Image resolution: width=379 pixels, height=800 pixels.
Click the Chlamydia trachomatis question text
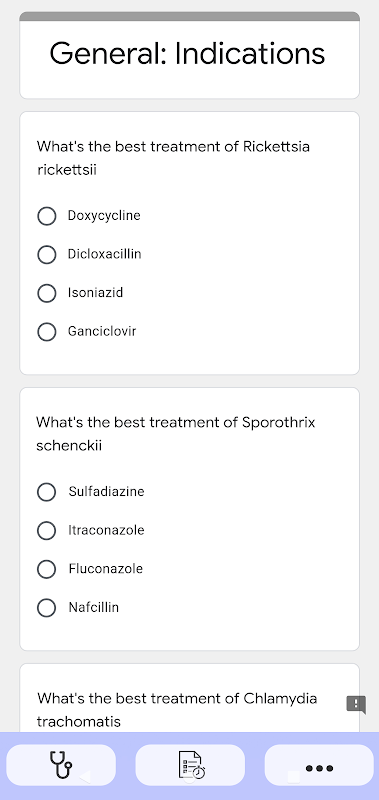click(x=177, y=710)
